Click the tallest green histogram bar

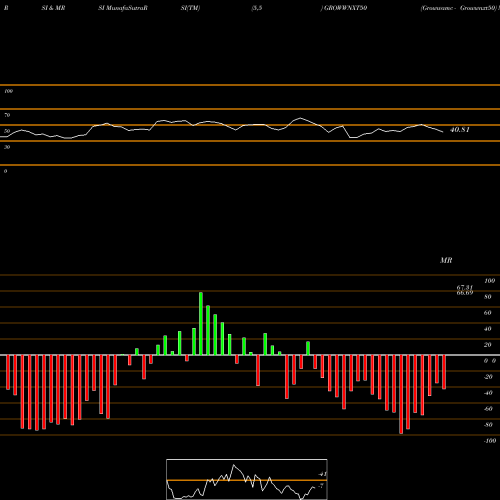point(201,323)
